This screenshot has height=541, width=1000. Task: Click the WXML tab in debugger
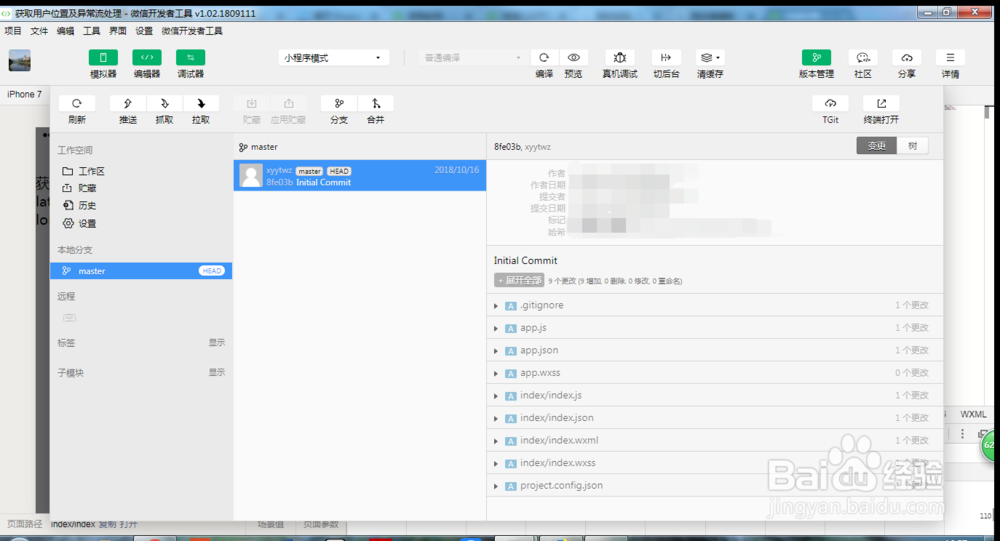pos(973,414)
